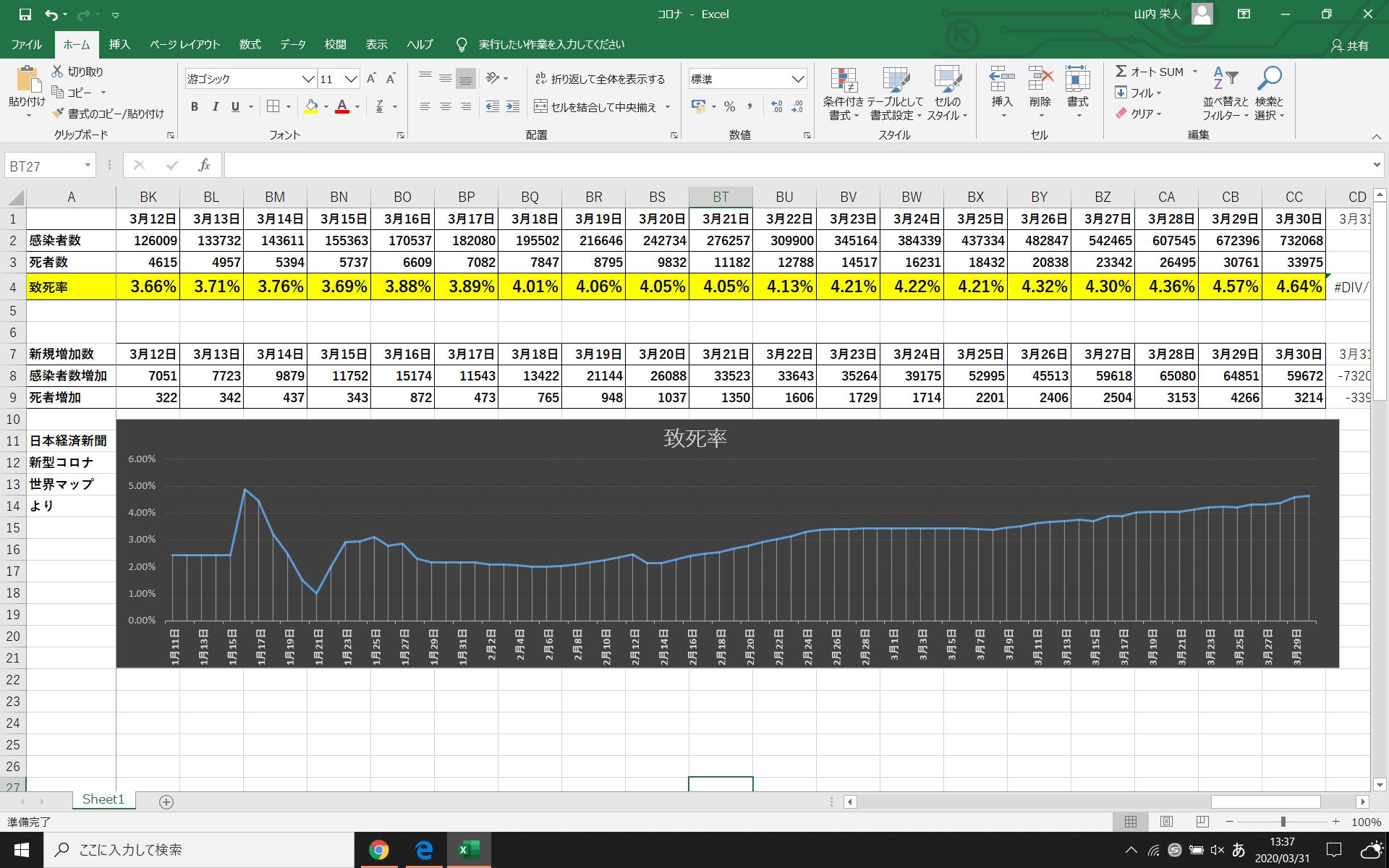Click the Format Painter brush icon
This screenshot has height=868, width=1389.
(59, 114)
